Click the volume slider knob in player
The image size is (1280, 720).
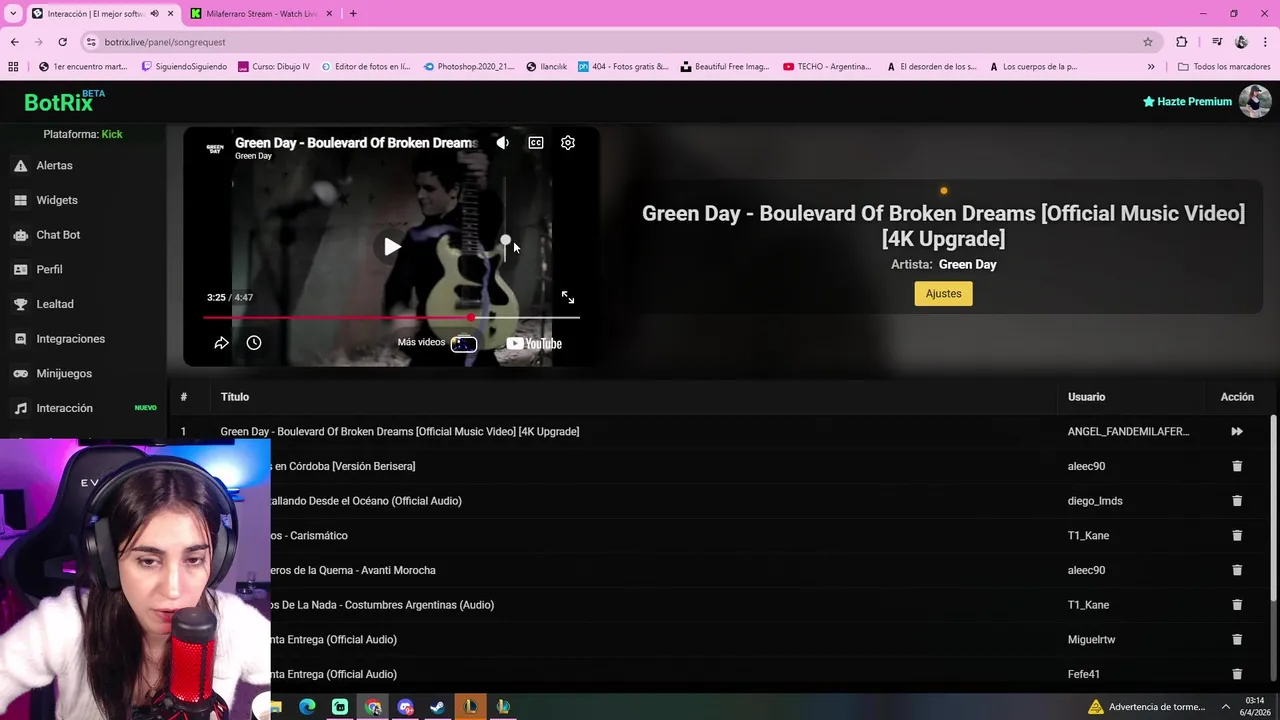tap(506, 241)
